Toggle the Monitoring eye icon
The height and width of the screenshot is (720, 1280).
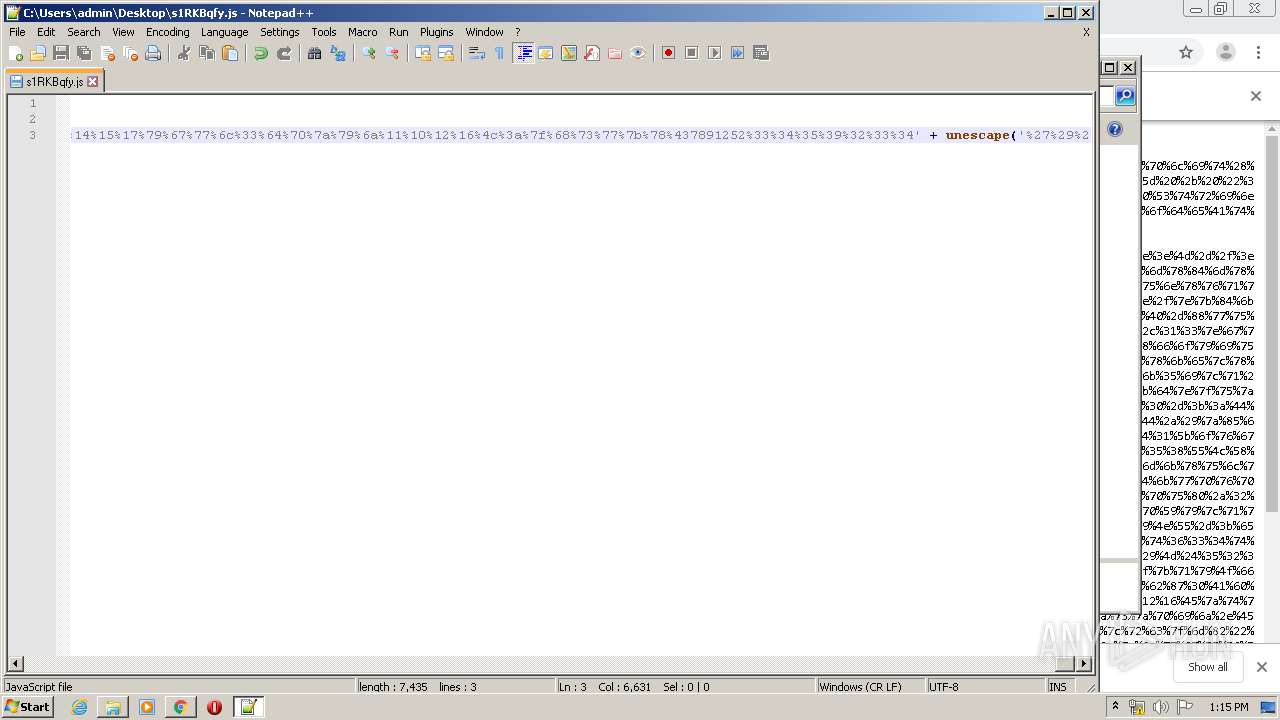click(638, 53)
